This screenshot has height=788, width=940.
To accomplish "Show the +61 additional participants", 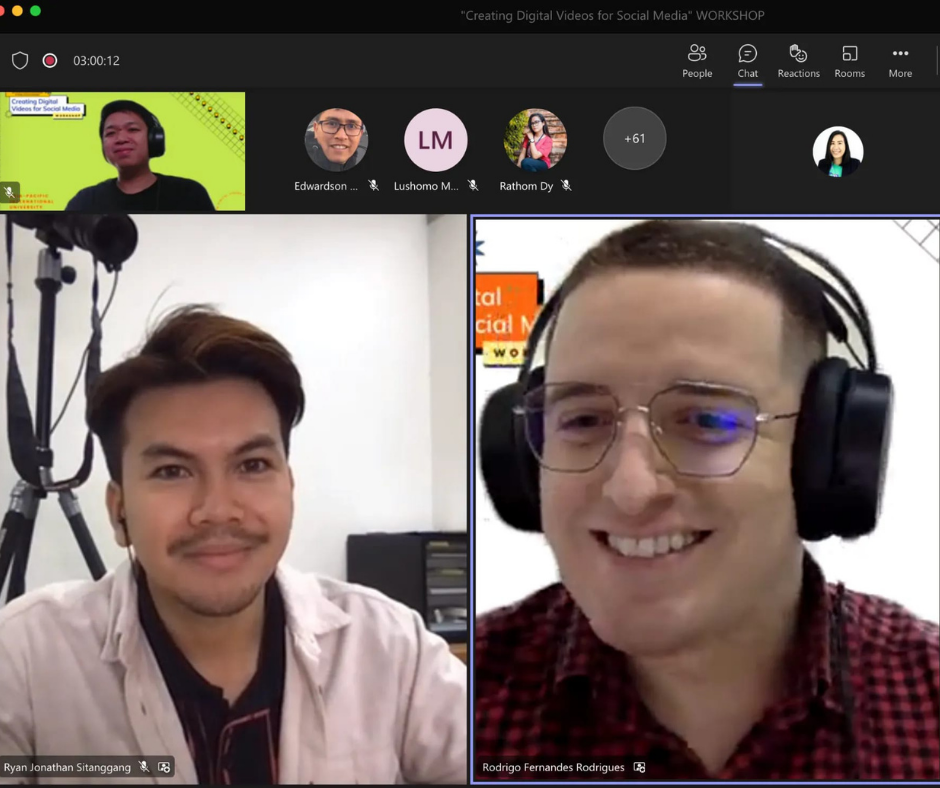I will 634,139.
